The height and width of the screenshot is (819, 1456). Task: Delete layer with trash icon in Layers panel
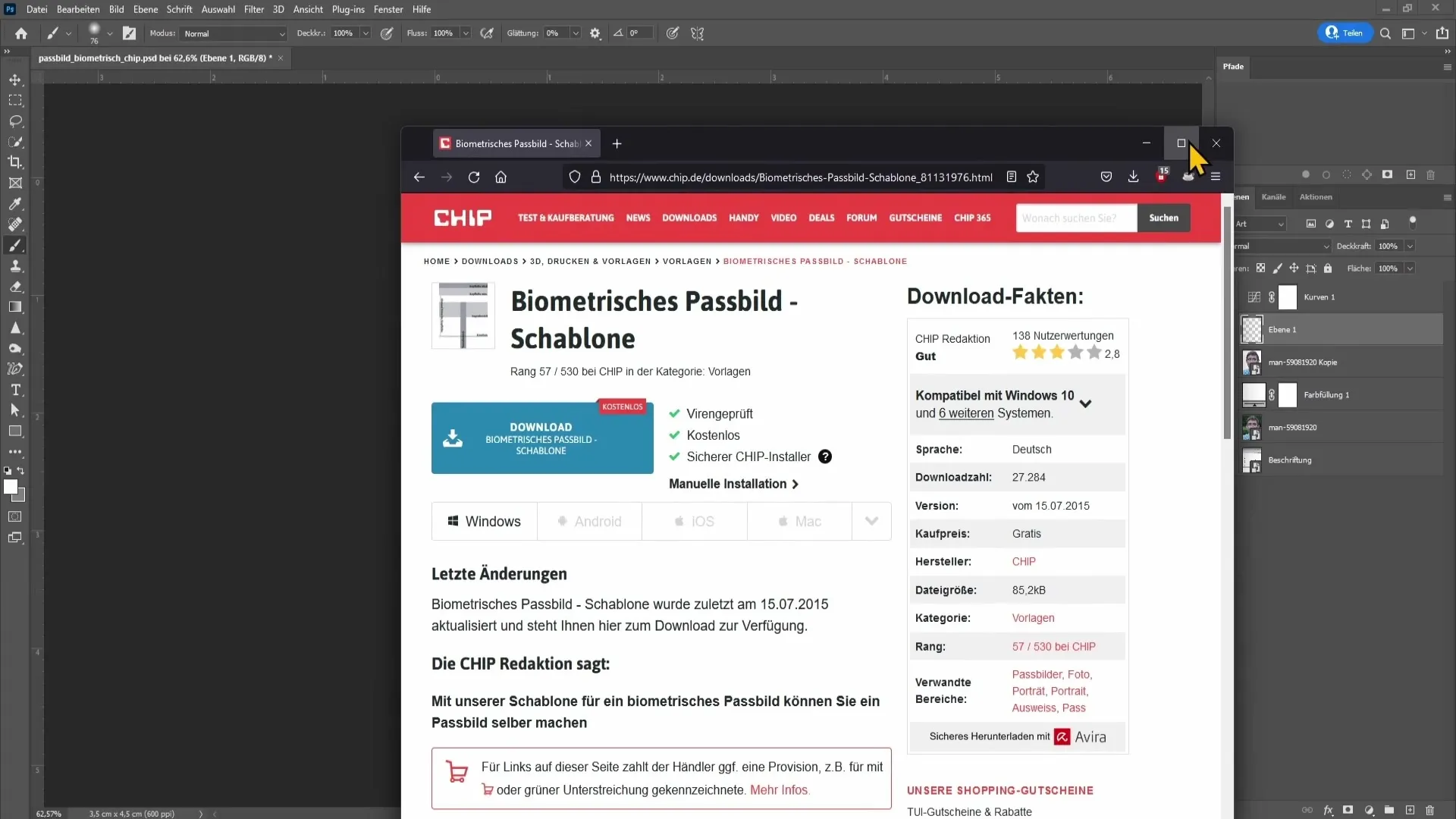pyautogui.click(x=1430, y=810)
